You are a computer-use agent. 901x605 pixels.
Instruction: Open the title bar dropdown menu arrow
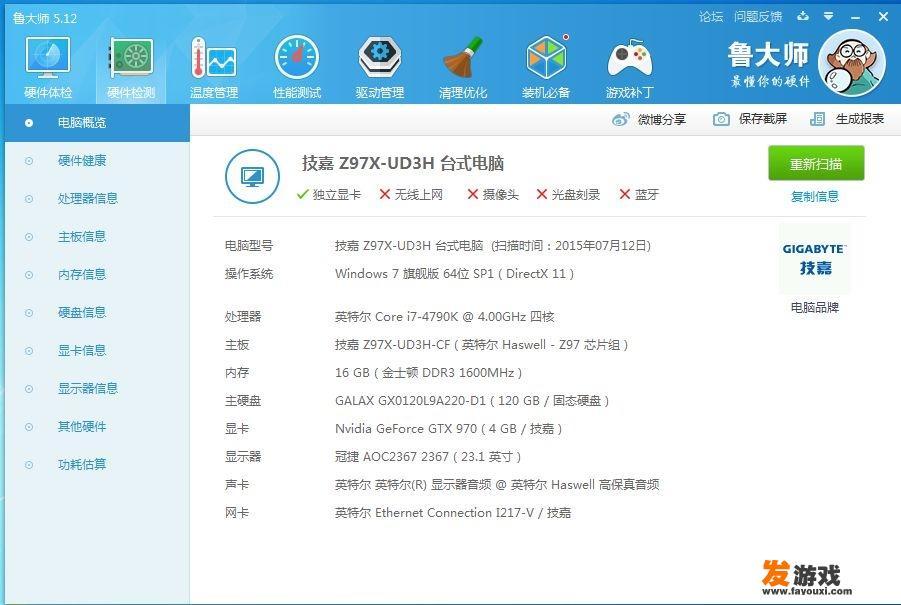click(x=829, y=16)
